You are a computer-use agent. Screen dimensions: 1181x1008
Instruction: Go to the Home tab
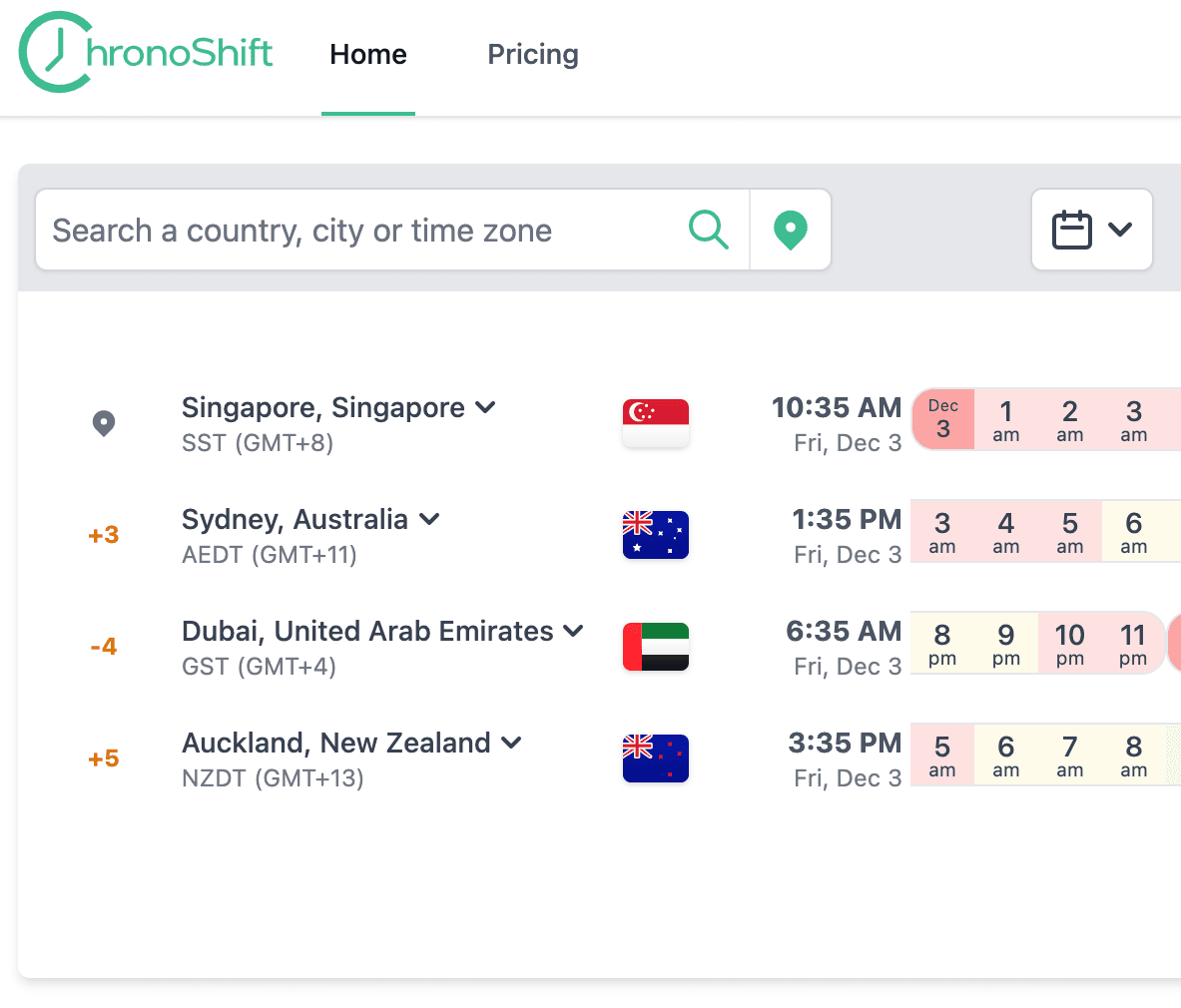pyautogui.click(x=368, y=55)
